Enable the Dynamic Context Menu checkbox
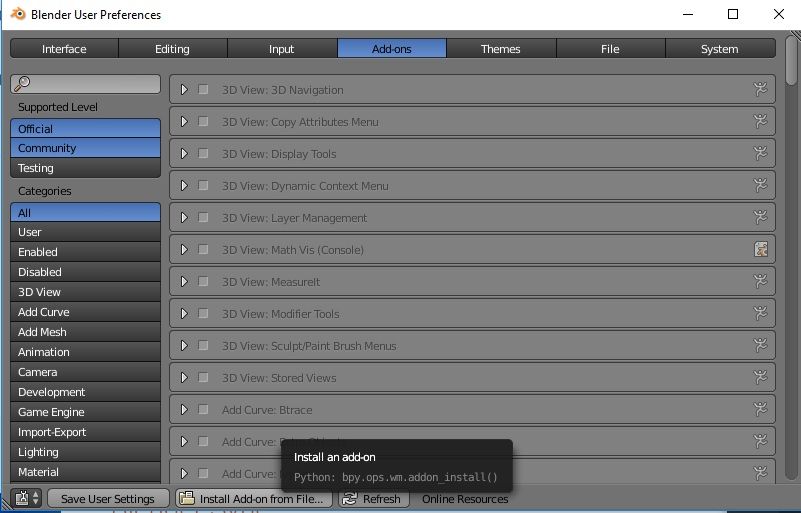This screenshot has width=801, height=513. coord(203,185)
